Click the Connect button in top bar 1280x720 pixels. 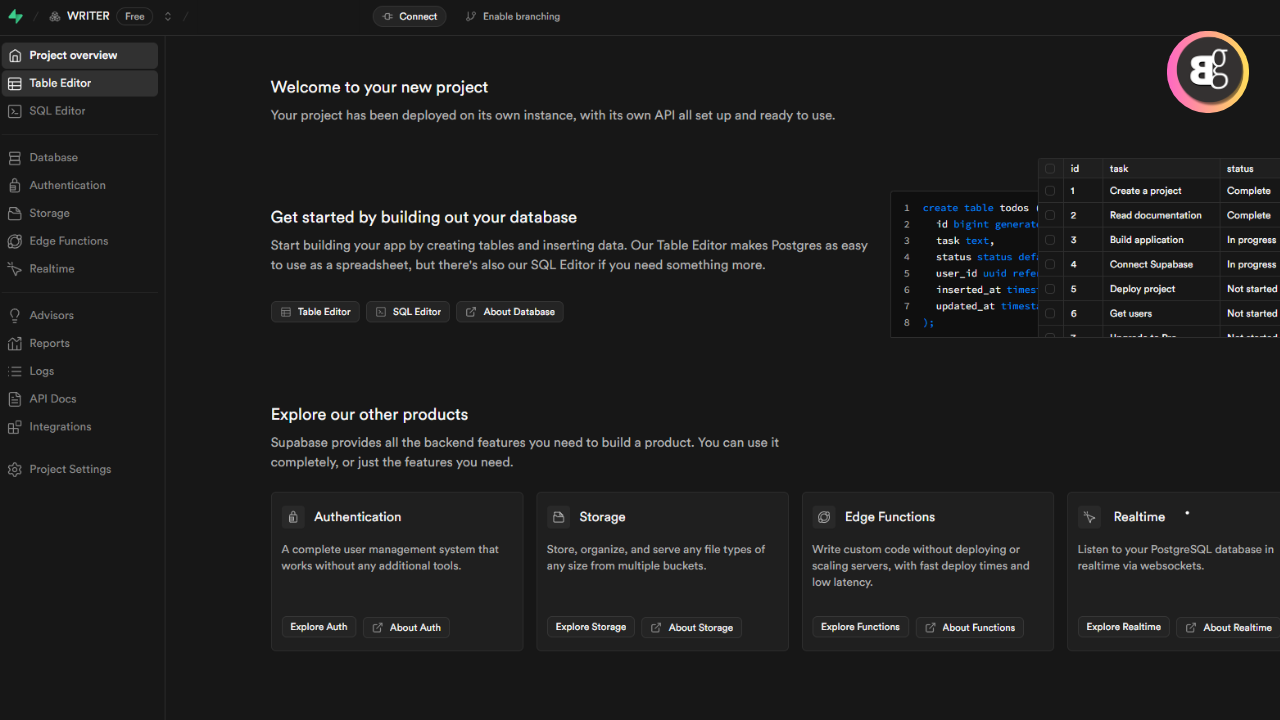pyautogui.click(x=410, y=16)
